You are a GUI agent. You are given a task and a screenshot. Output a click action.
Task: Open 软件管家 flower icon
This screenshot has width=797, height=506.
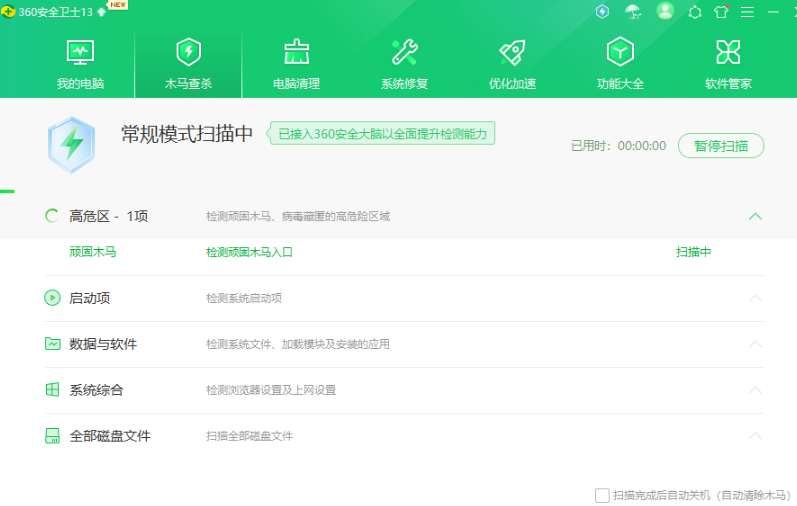728,52
